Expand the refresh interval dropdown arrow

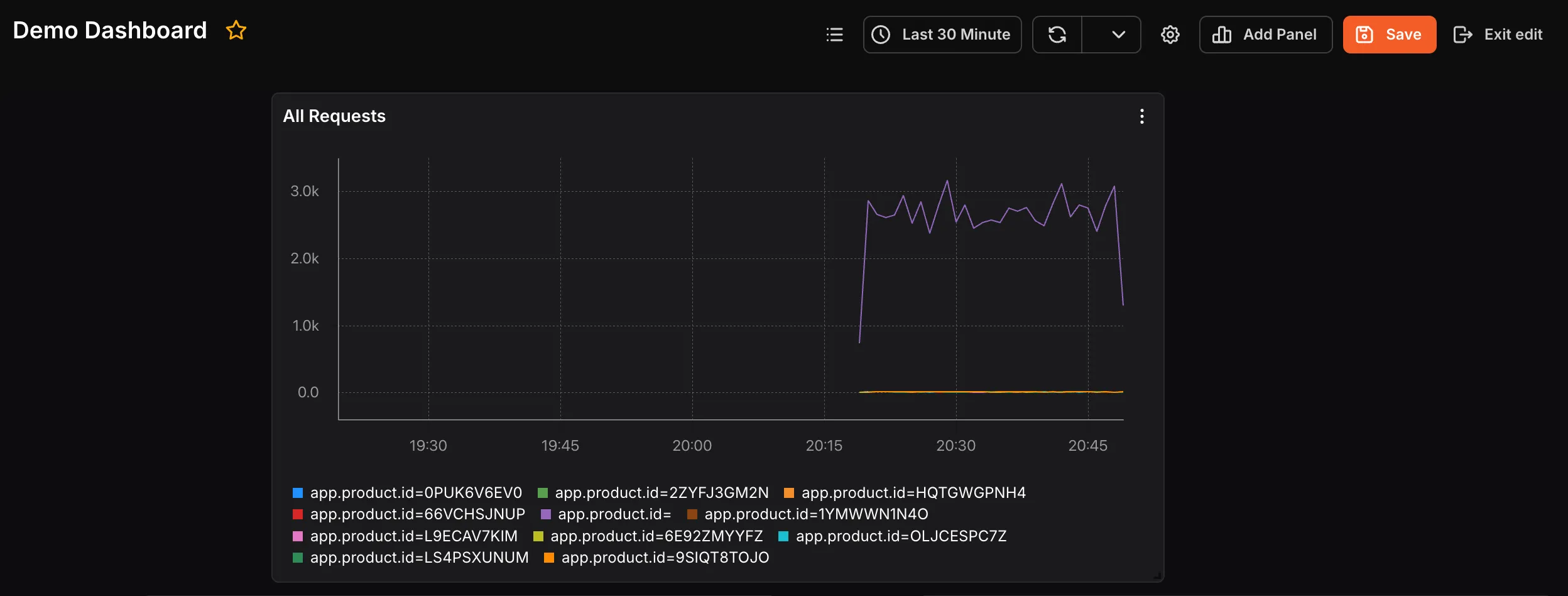tap(1118, 35)
